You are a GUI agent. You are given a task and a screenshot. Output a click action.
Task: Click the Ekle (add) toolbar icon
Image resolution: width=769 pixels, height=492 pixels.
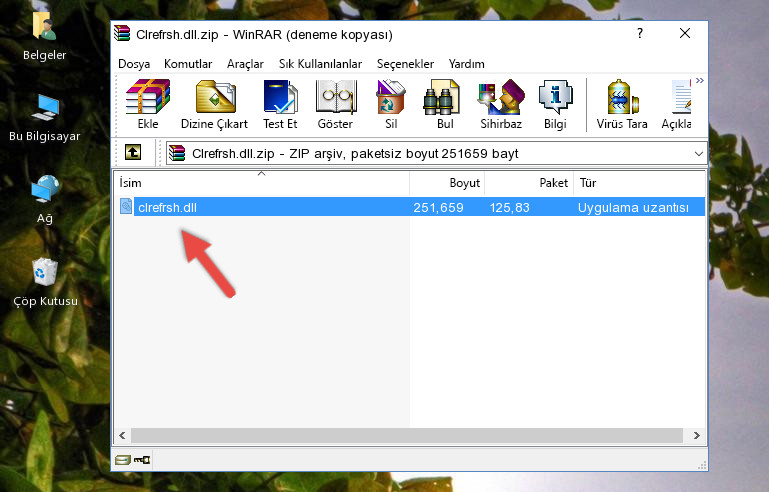coord(148,104)
